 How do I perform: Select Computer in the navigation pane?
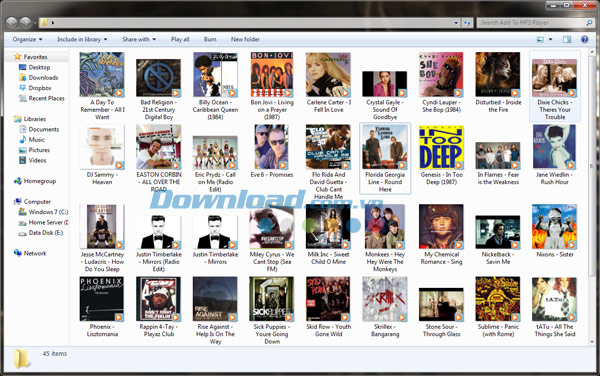click(x=32, y=202)
